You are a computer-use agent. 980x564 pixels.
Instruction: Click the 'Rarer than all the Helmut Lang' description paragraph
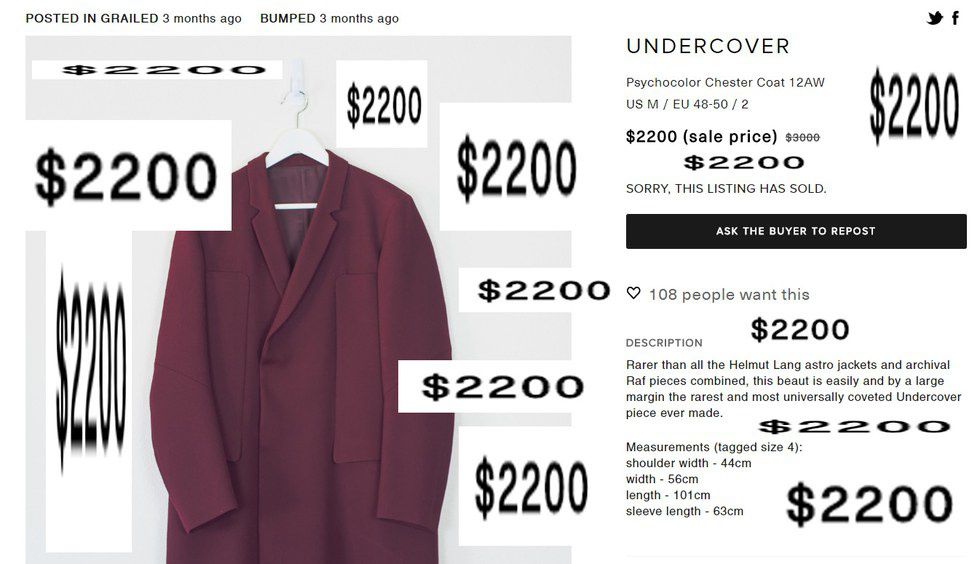point(793,389)
